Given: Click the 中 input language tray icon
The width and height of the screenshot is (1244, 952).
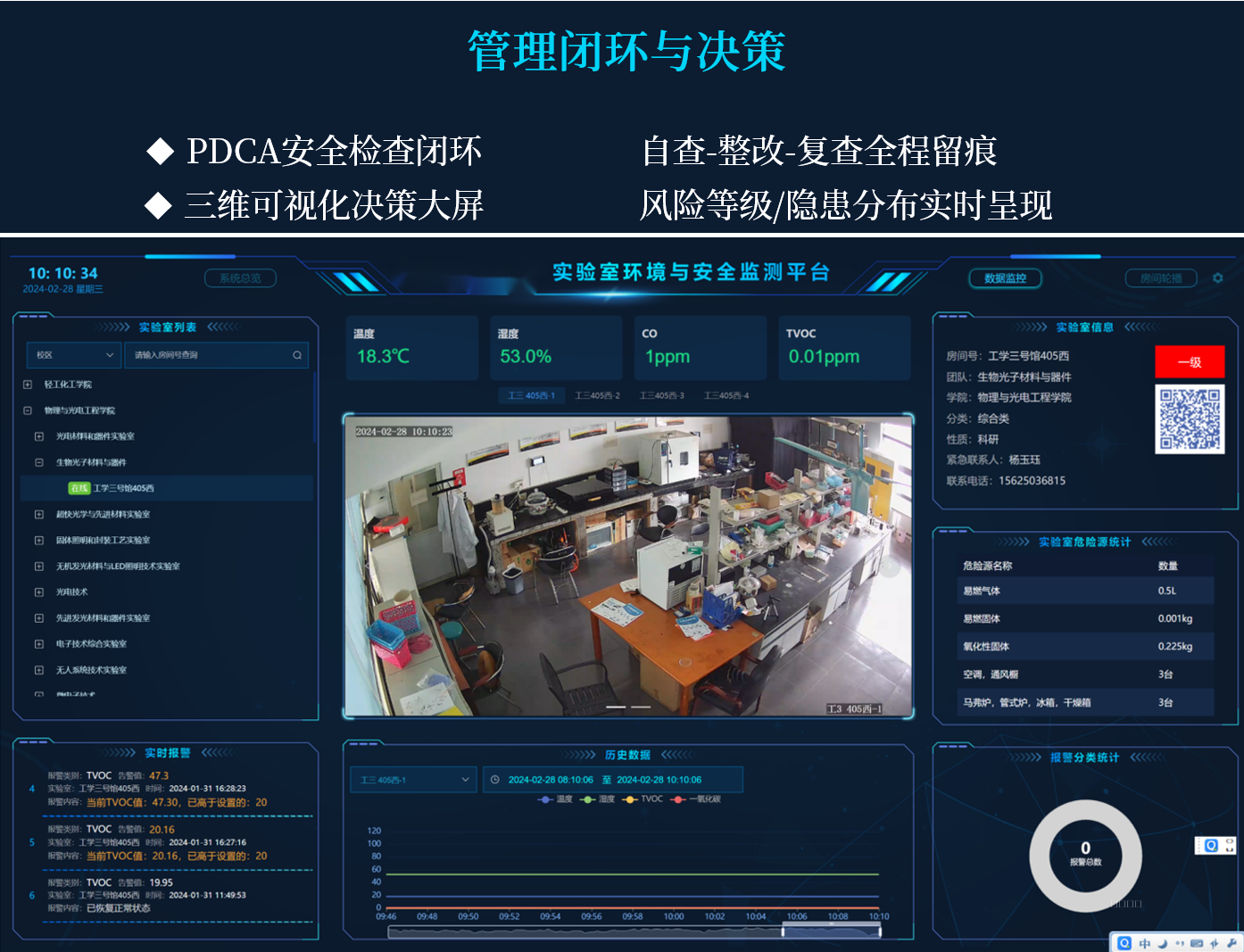Looking at the screenshot, I should point(1144,943).
